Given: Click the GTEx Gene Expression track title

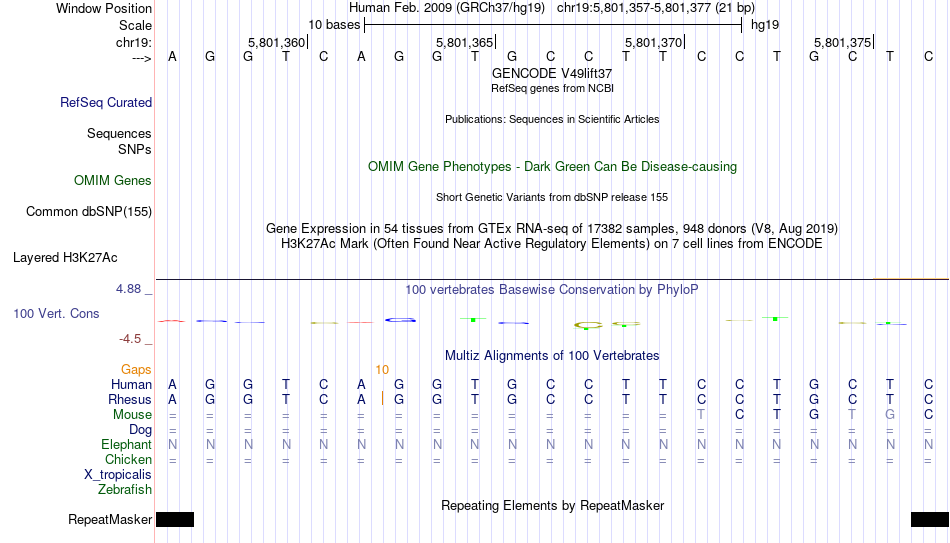Looking at the screenshot, I should pos(552,228).
